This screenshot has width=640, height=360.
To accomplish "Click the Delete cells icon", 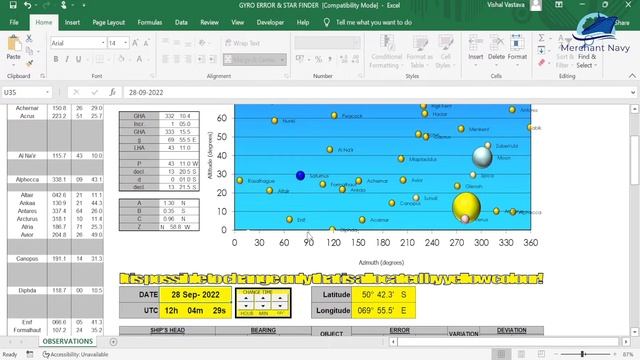I will 496,43.
